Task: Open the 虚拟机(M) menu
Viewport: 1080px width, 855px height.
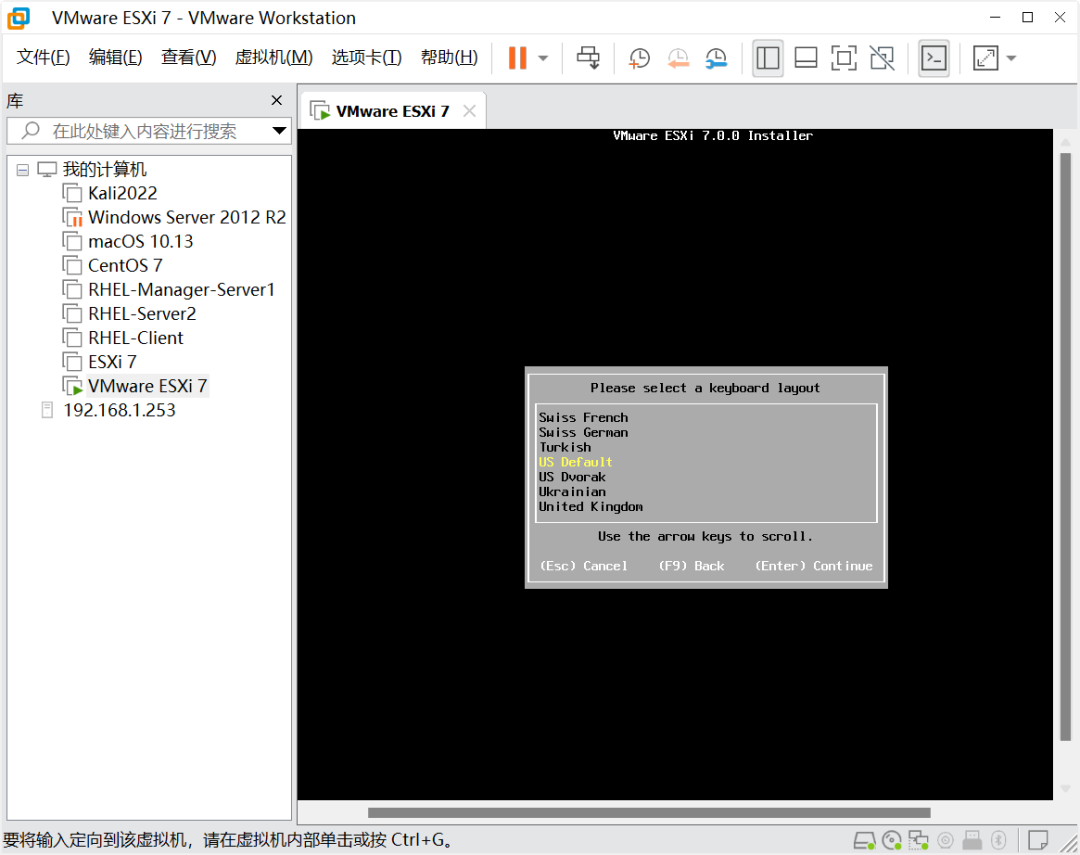Action: click(x=273, y=58)
